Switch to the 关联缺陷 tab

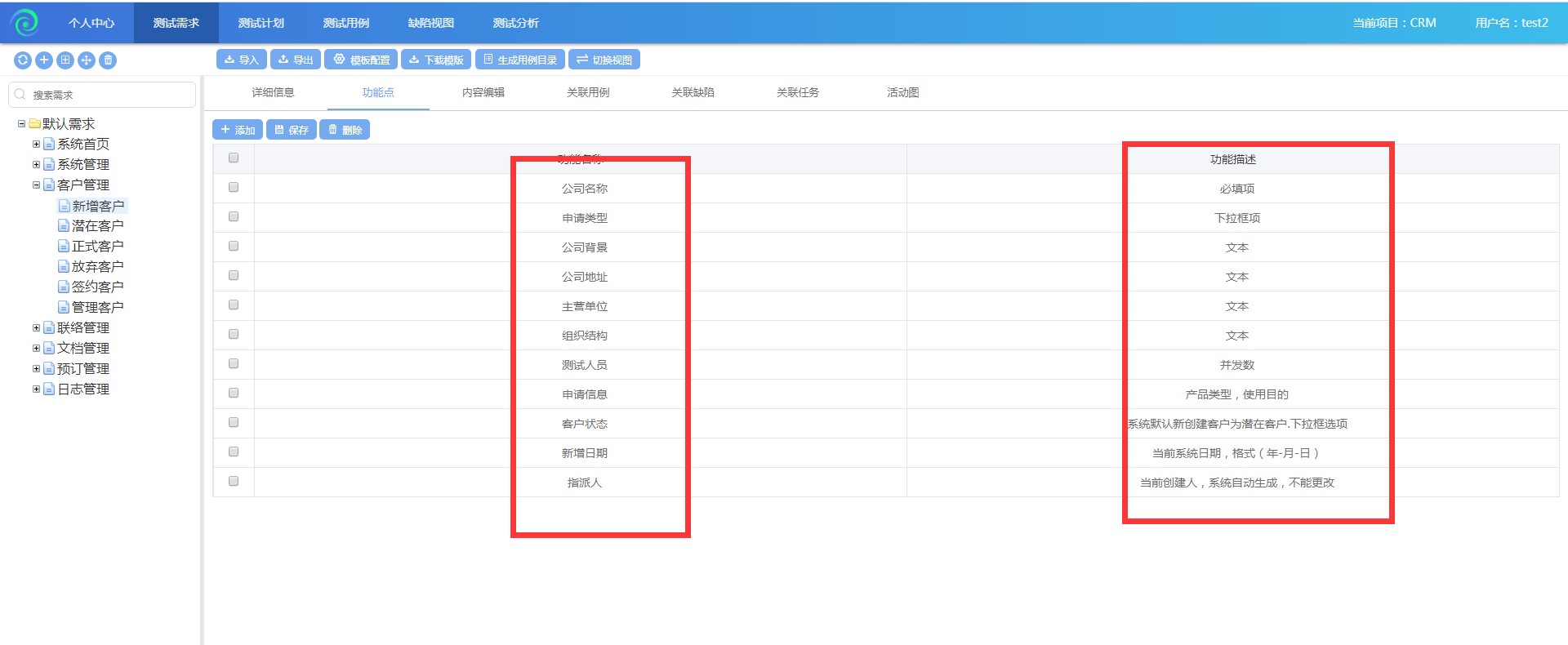693,92
